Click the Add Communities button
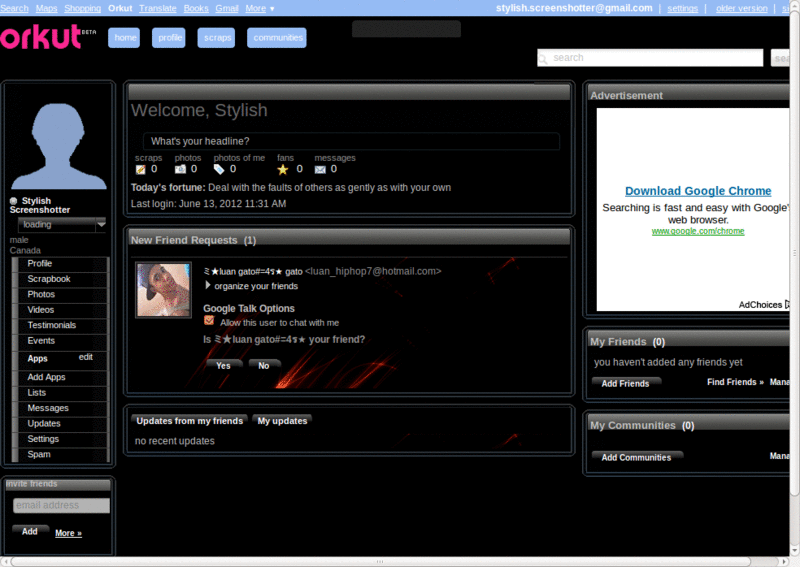Image resolution: width=800 pixels, height=567 pixels. [636, 457]
